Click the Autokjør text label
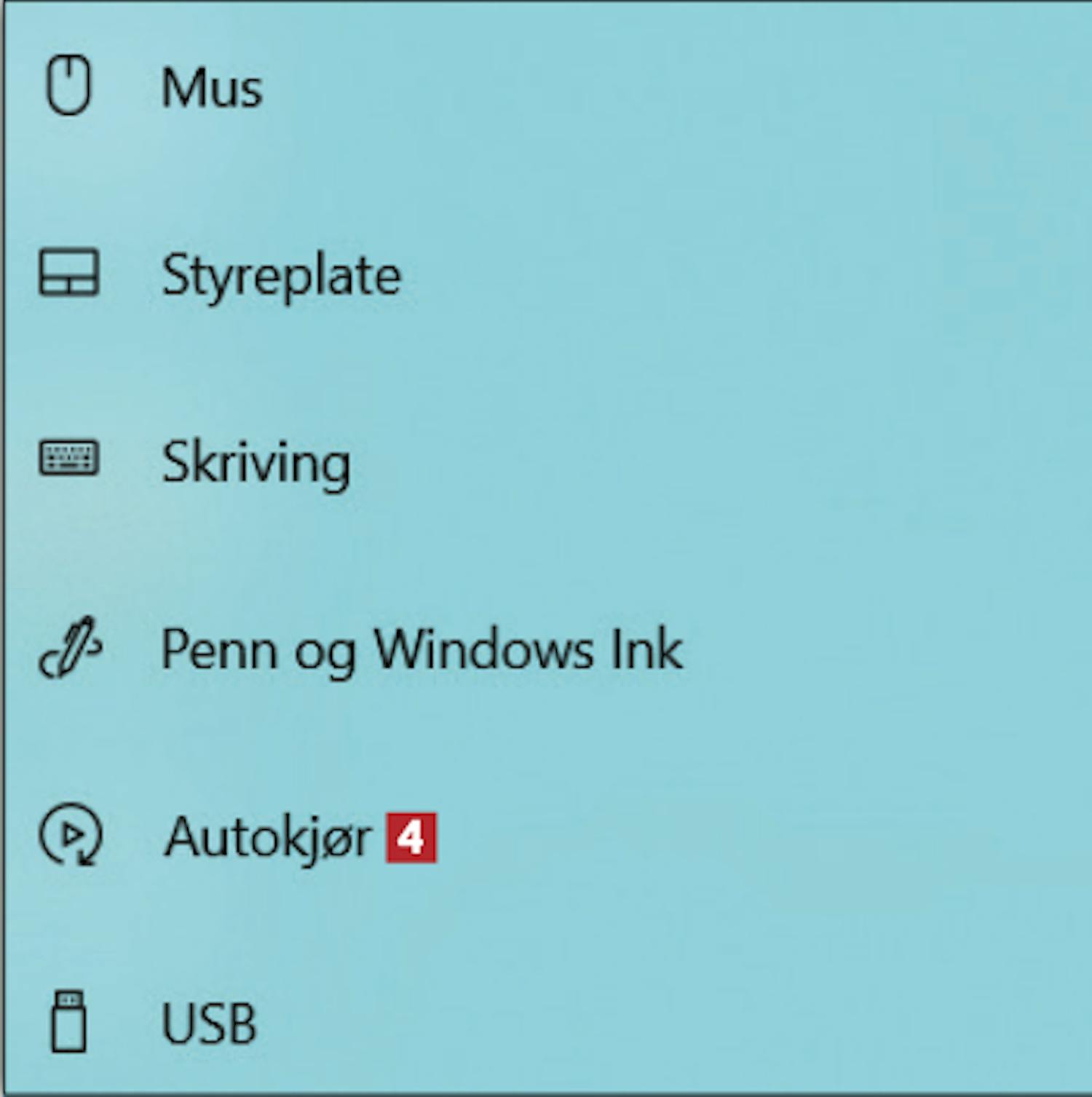This screenshot has width=1092, height=1097. point(268,839)
